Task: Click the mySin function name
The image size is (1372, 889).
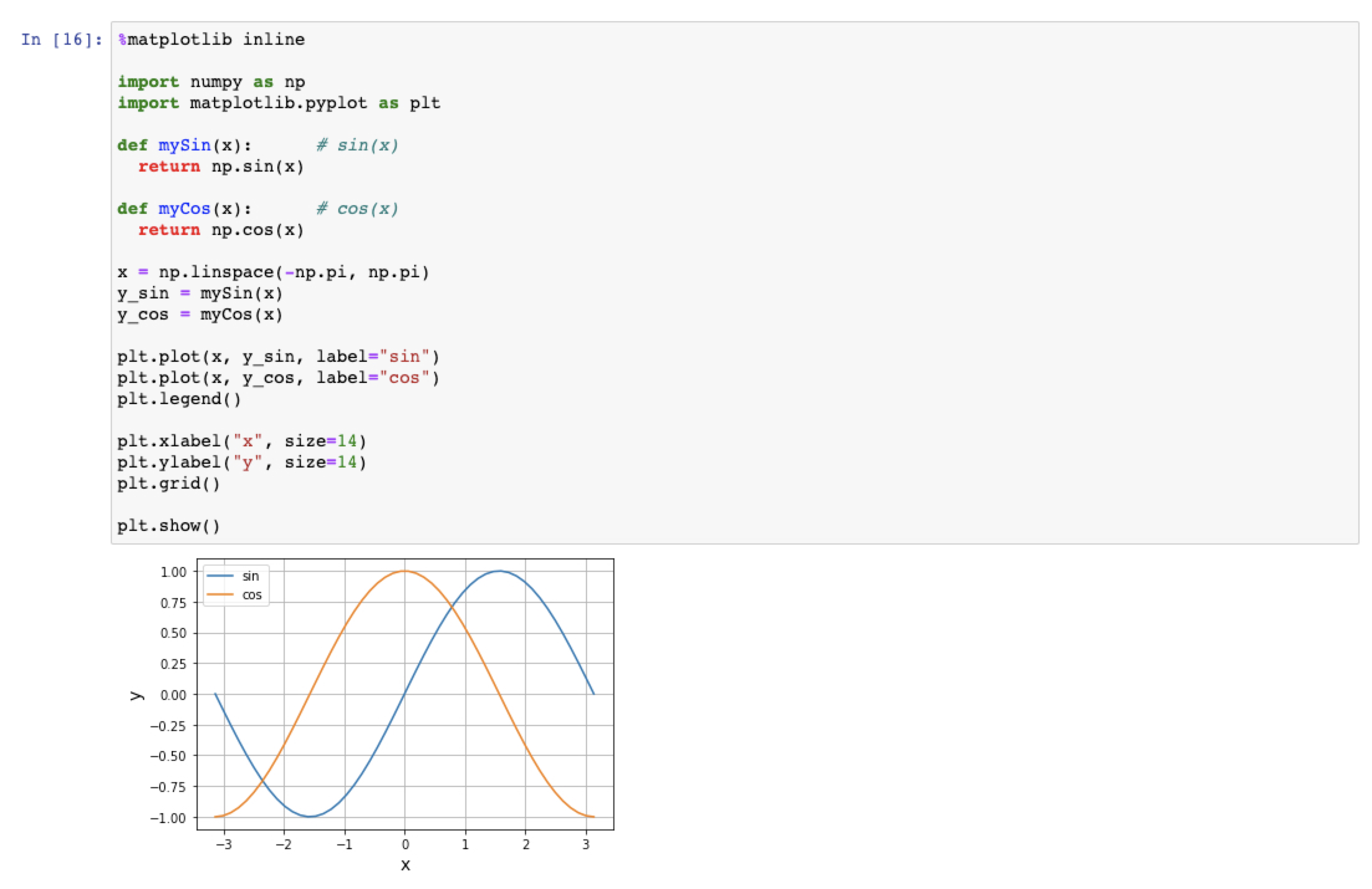Action: pyautogui.click(x=184, y=145)
